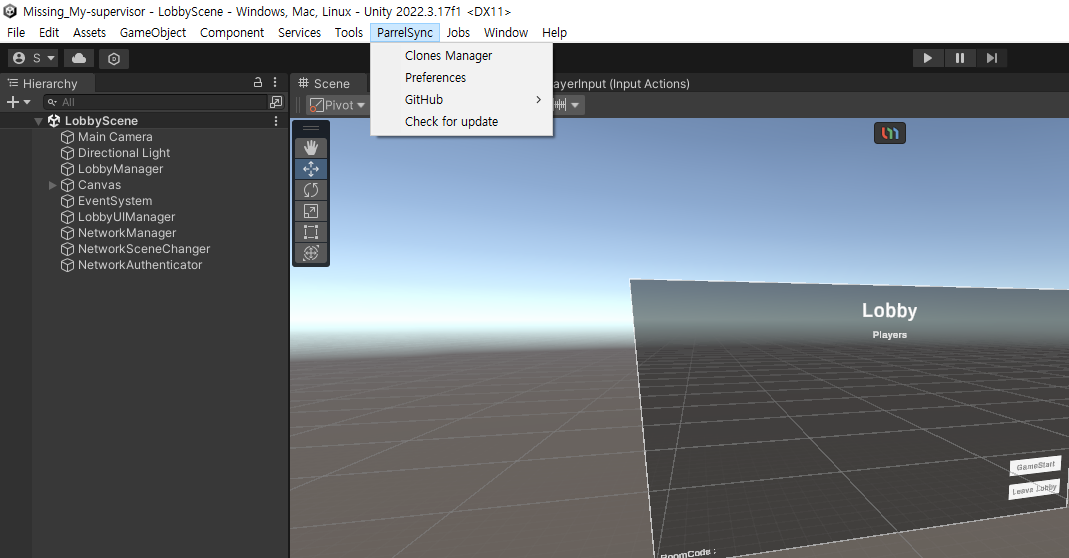Click the Unity Version Control scene overlay icon
1069x558 pixels.
(890, 133)
